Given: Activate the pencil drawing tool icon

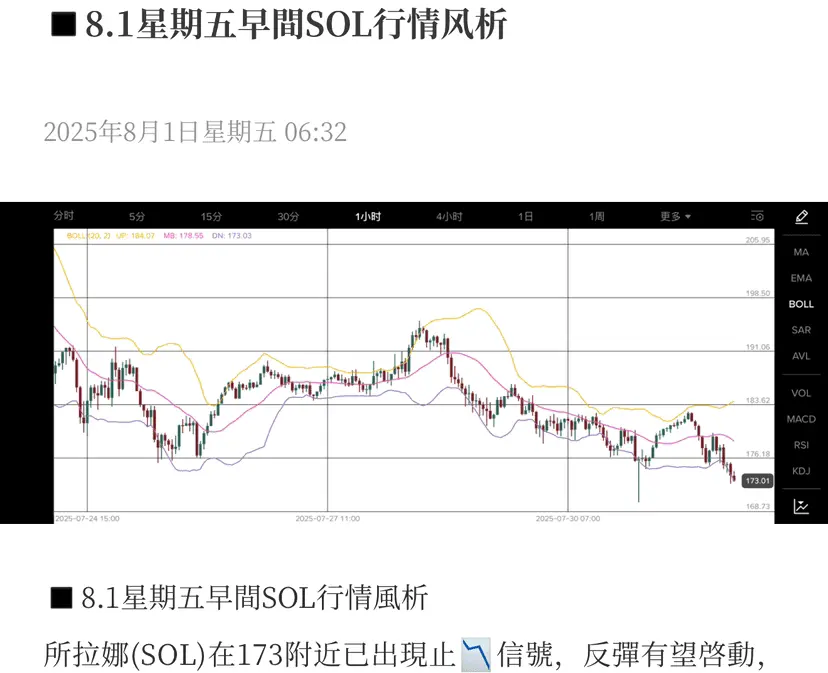Looking at the screenshot, I should tap(802, 217).
